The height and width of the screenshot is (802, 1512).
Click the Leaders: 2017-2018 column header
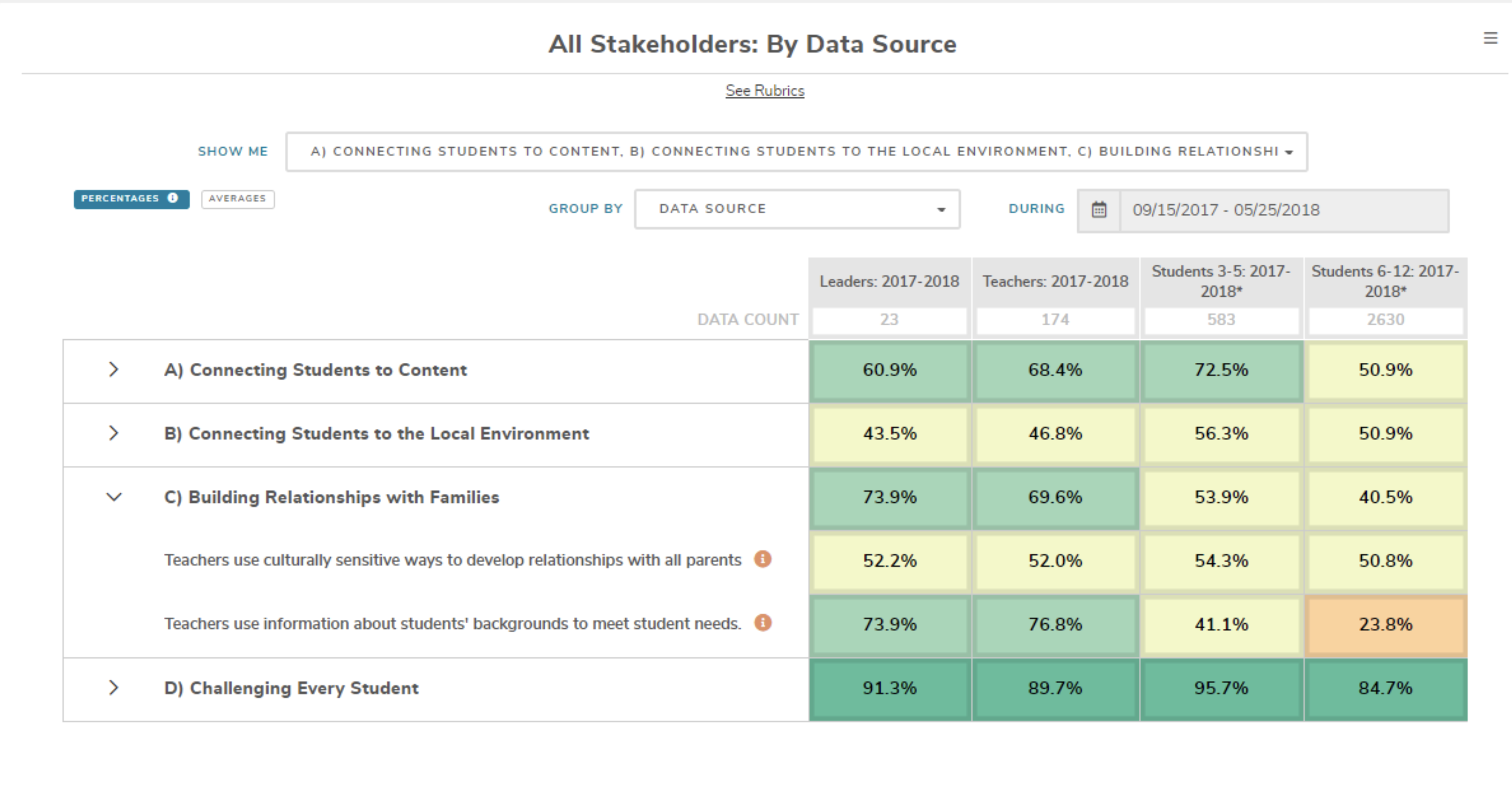pos(889,281)
